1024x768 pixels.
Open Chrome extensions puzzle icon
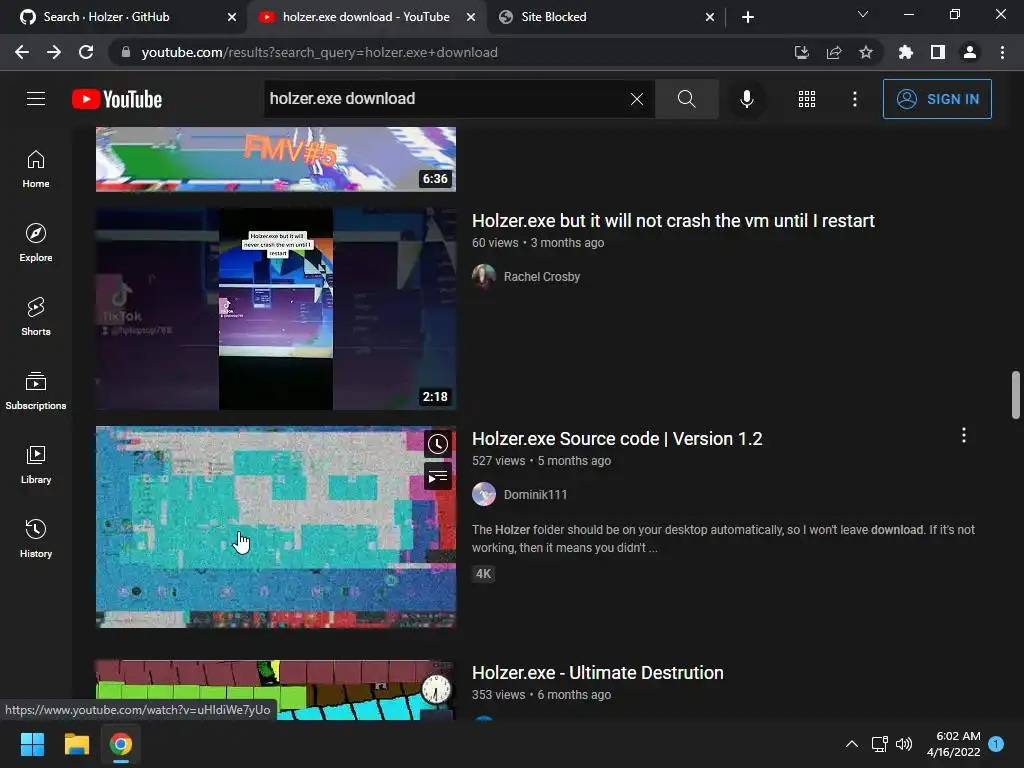click(x=905, y=52)
